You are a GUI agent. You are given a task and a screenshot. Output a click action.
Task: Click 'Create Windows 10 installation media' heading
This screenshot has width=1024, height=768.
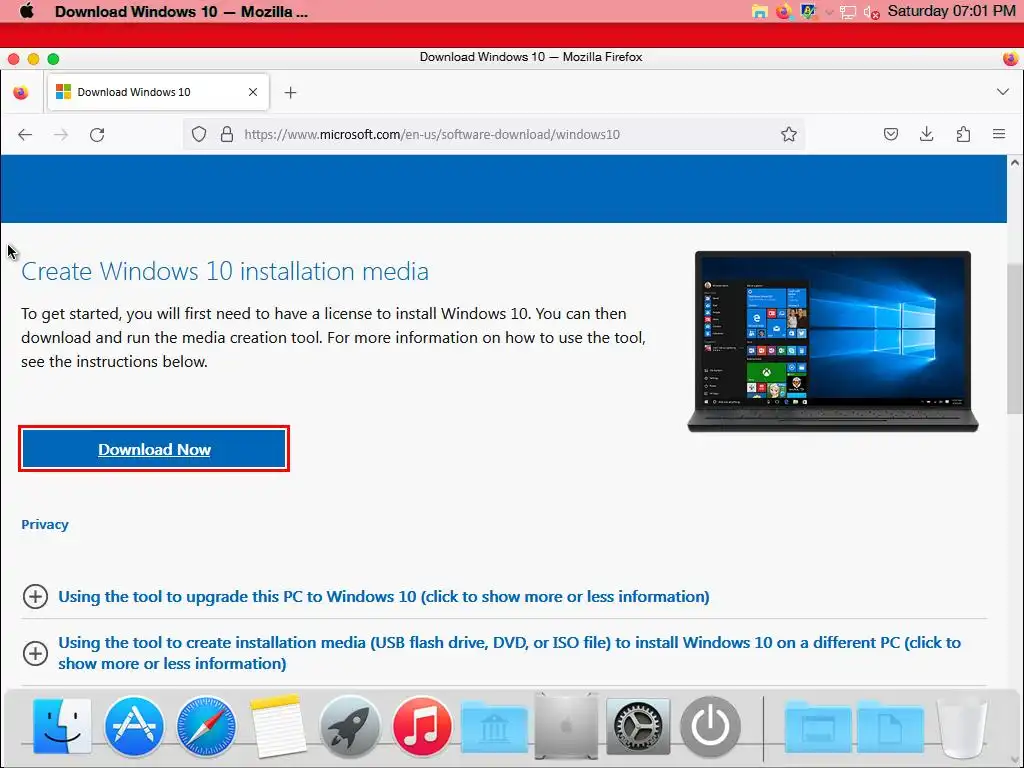pyautogui.click(x=225, y=272)
